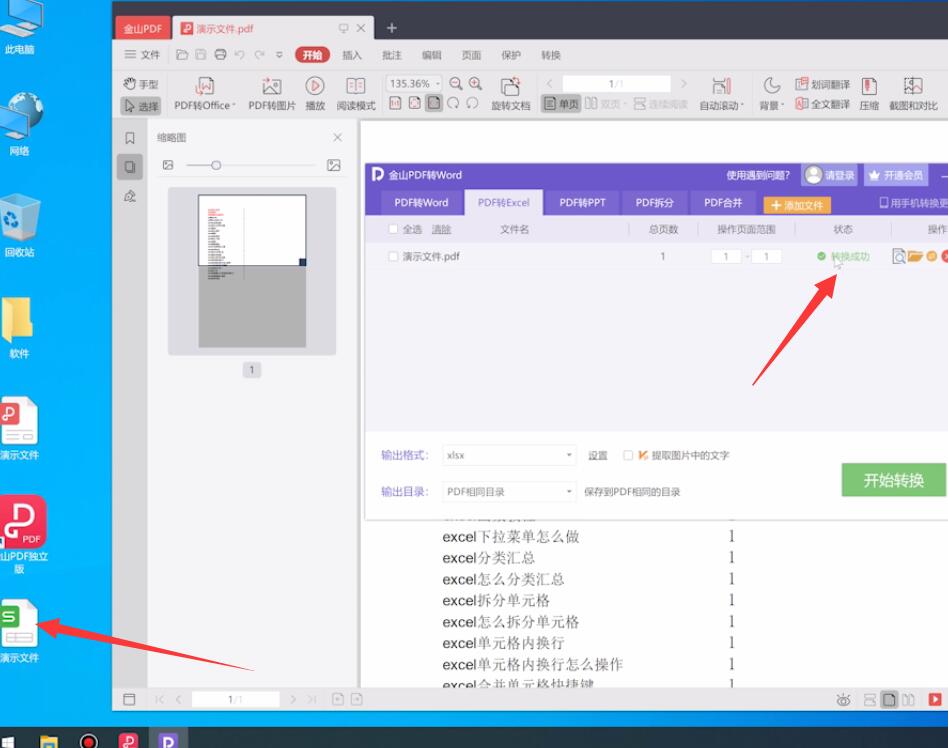The image size is (948, 748).
Task: Toggle 双页 double page view
Action: (603, 104)
